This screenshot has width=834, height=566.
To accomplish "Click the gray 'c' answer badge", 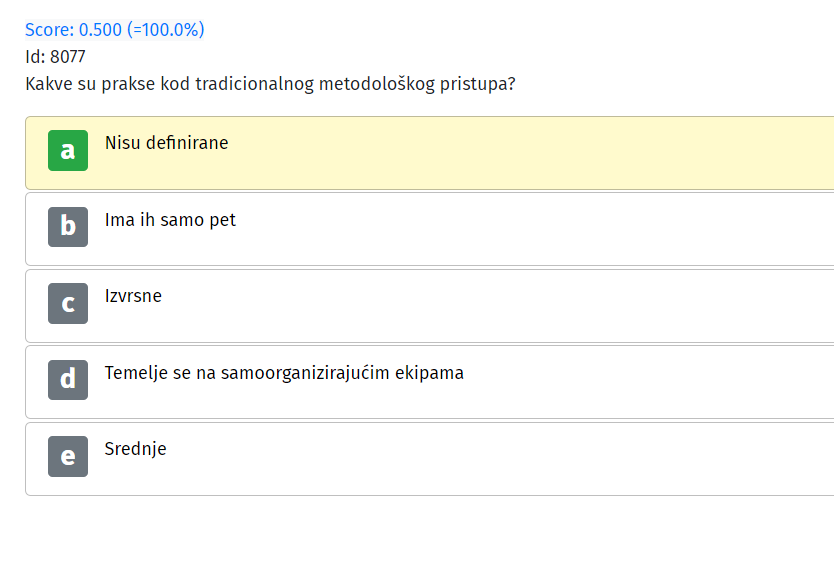I will (x=68, y=303).
